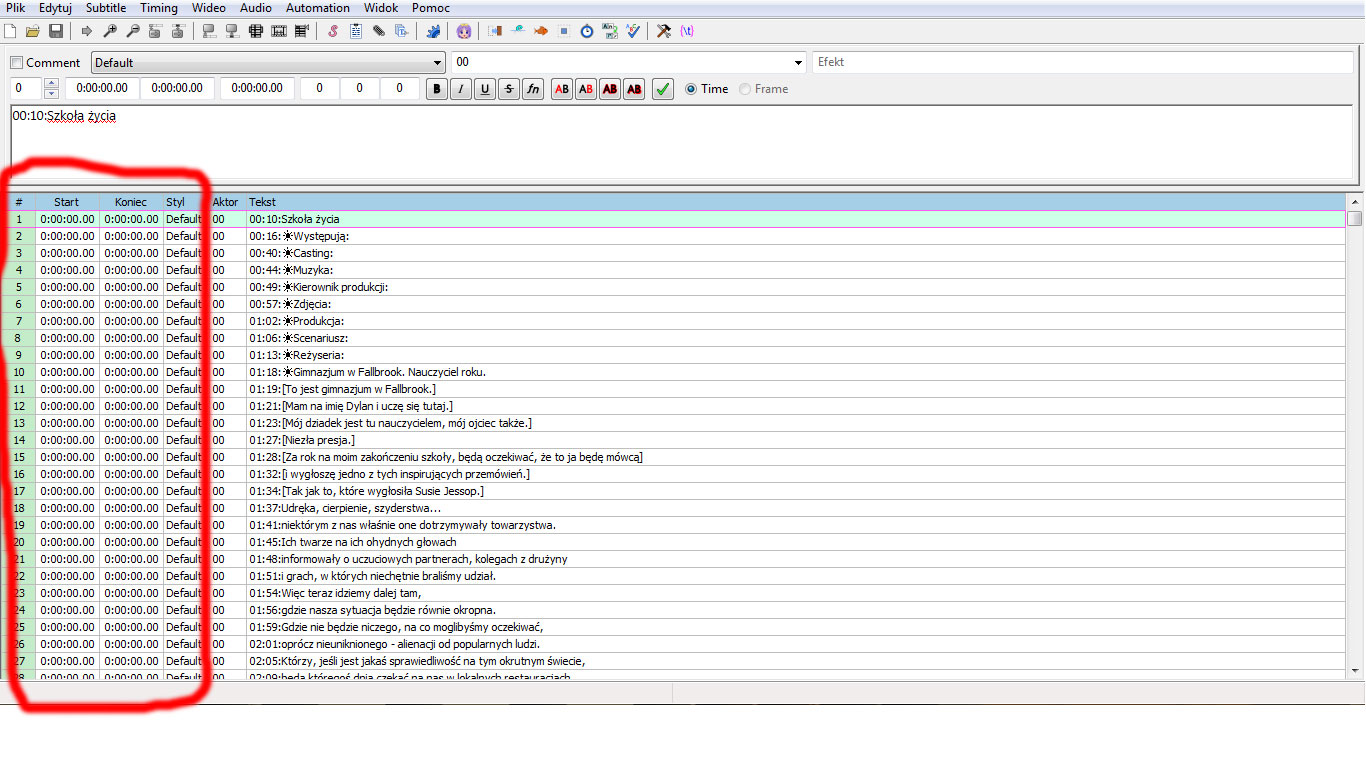Select the Styles Manager pink S icon
The image size is (1366, 768).
pyautogui.click(x=333, y=31)
